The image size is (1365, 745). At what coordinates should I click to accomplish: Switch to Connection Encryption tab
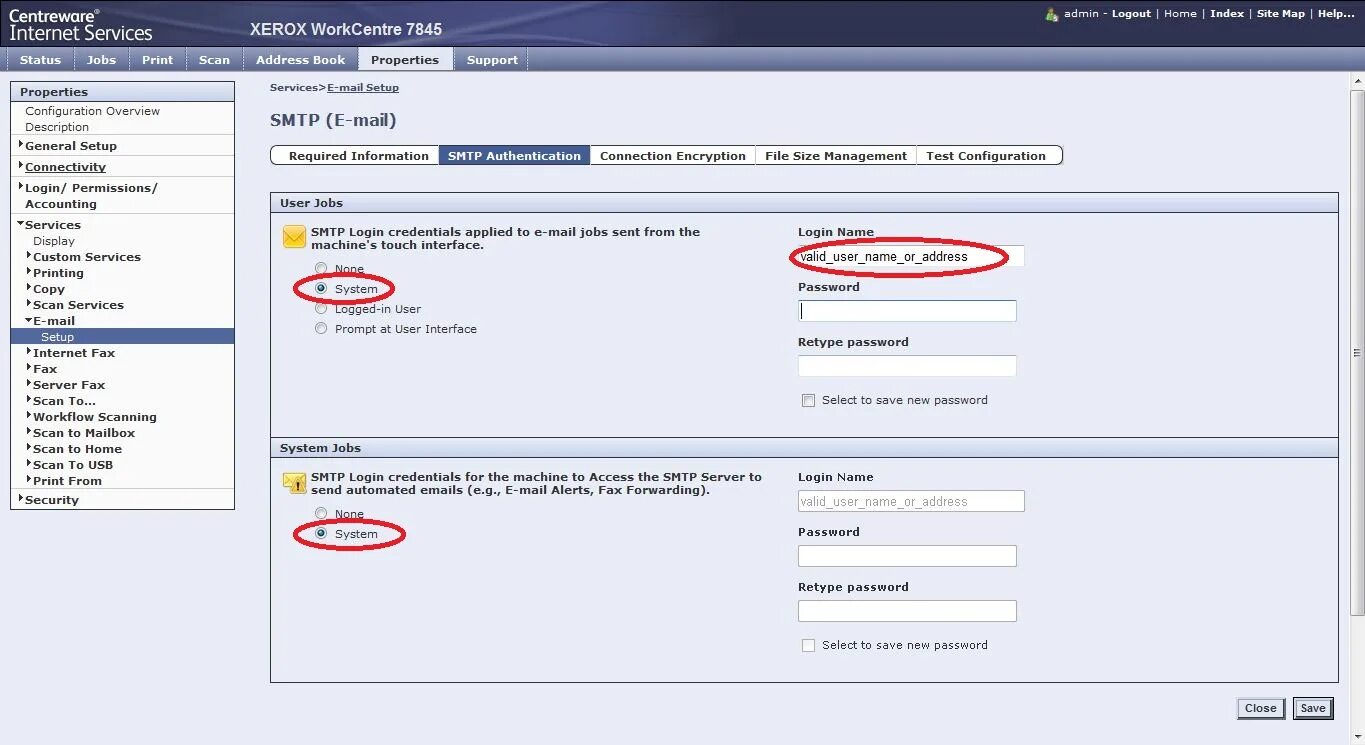[673, 156]
